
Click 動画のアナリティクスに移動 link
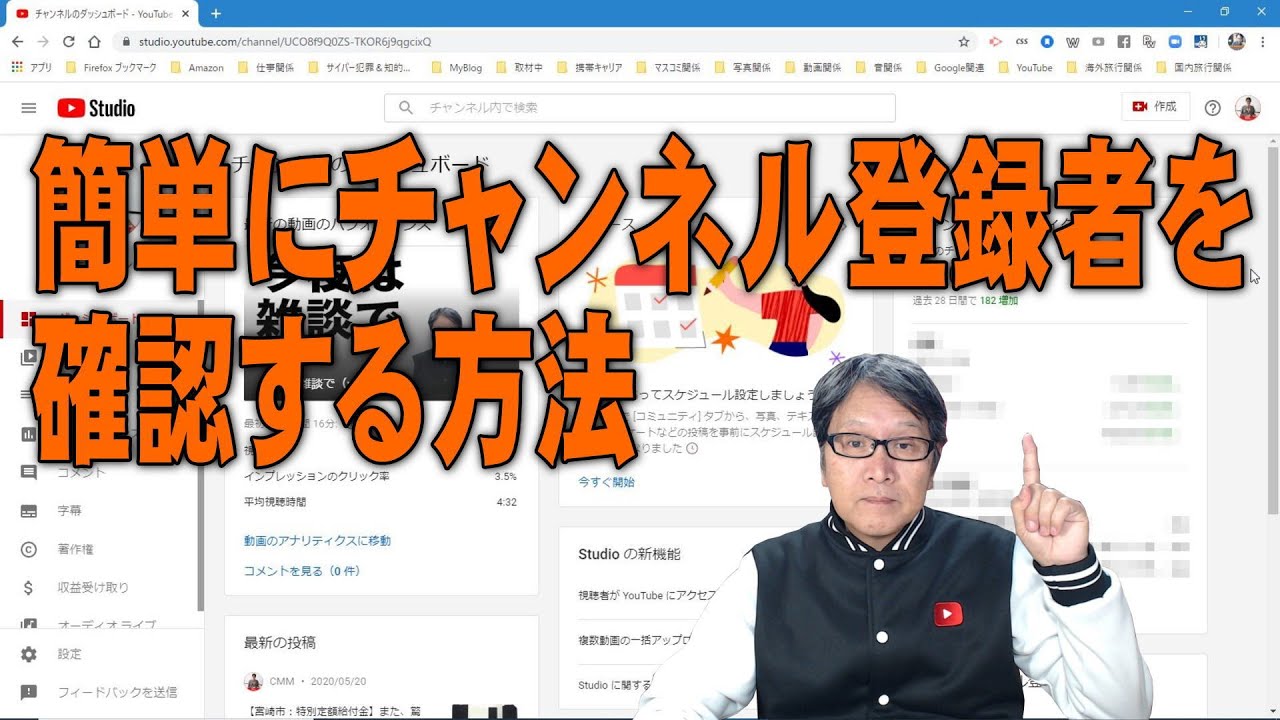pos(317,541)
